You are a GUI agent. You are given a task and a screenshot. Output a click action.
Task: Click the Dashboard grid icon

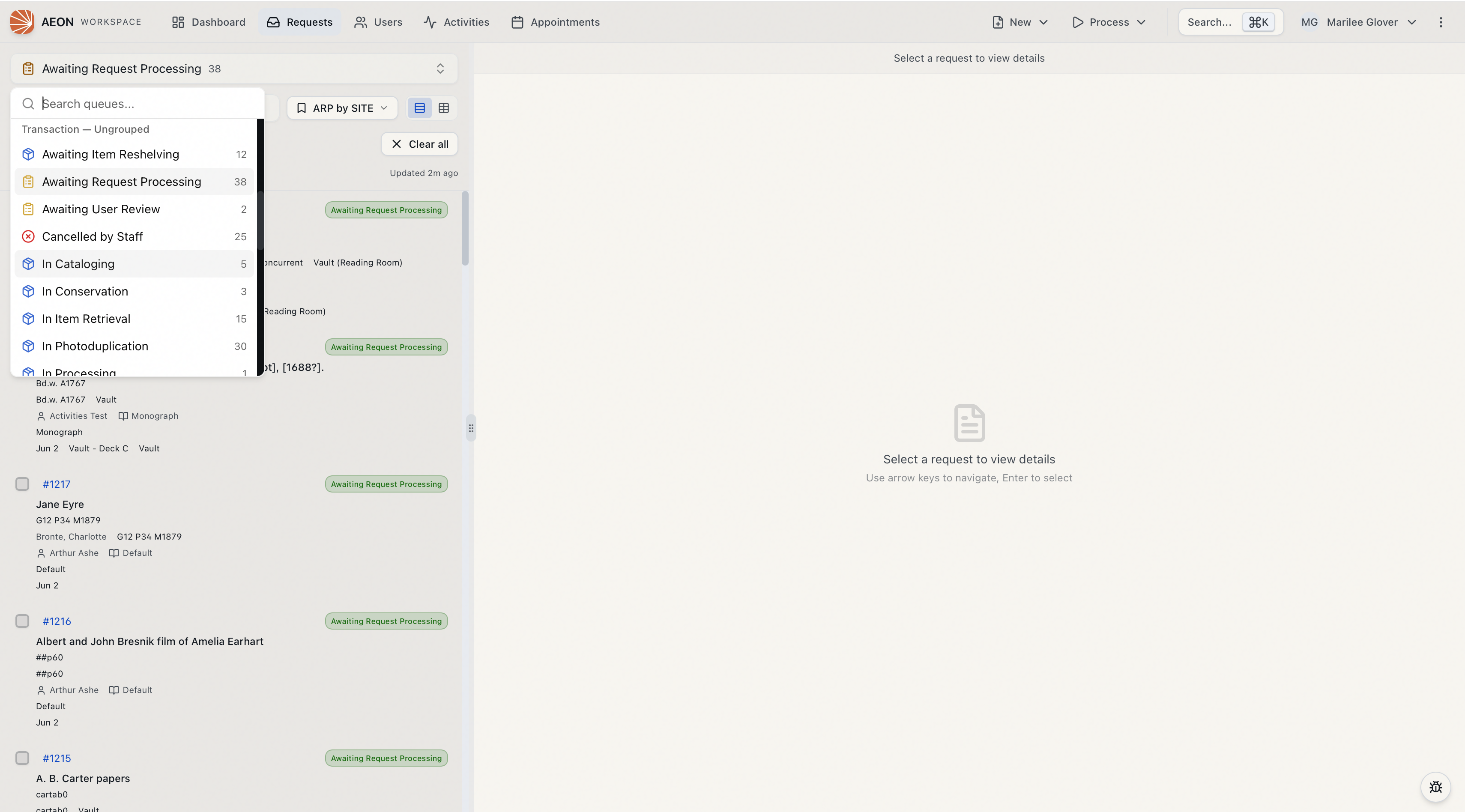(178, 21)
